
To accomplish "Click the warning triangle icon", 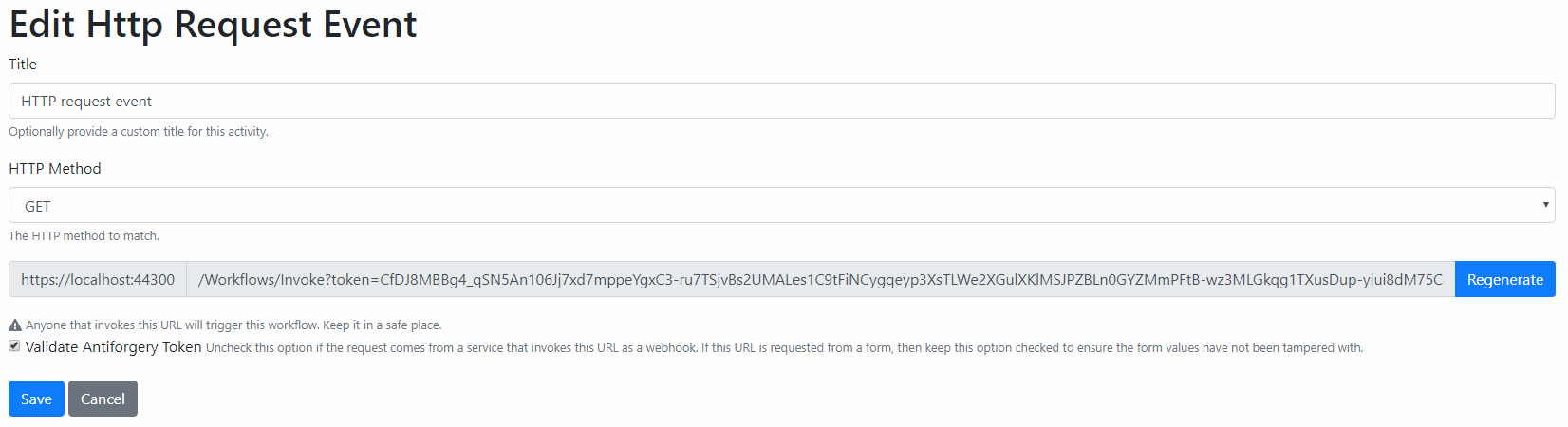I will coord(15,325).
